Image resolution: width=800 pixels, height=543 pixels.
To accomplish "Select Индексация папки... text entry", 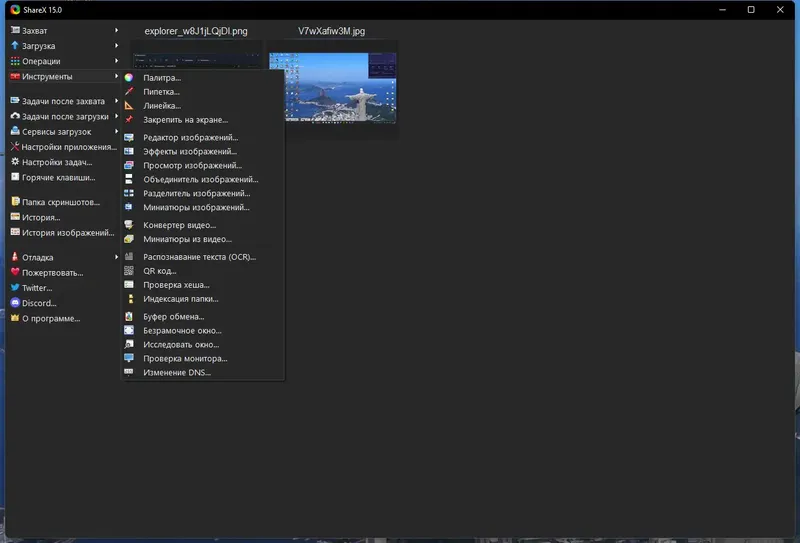I will coord(181,299).
